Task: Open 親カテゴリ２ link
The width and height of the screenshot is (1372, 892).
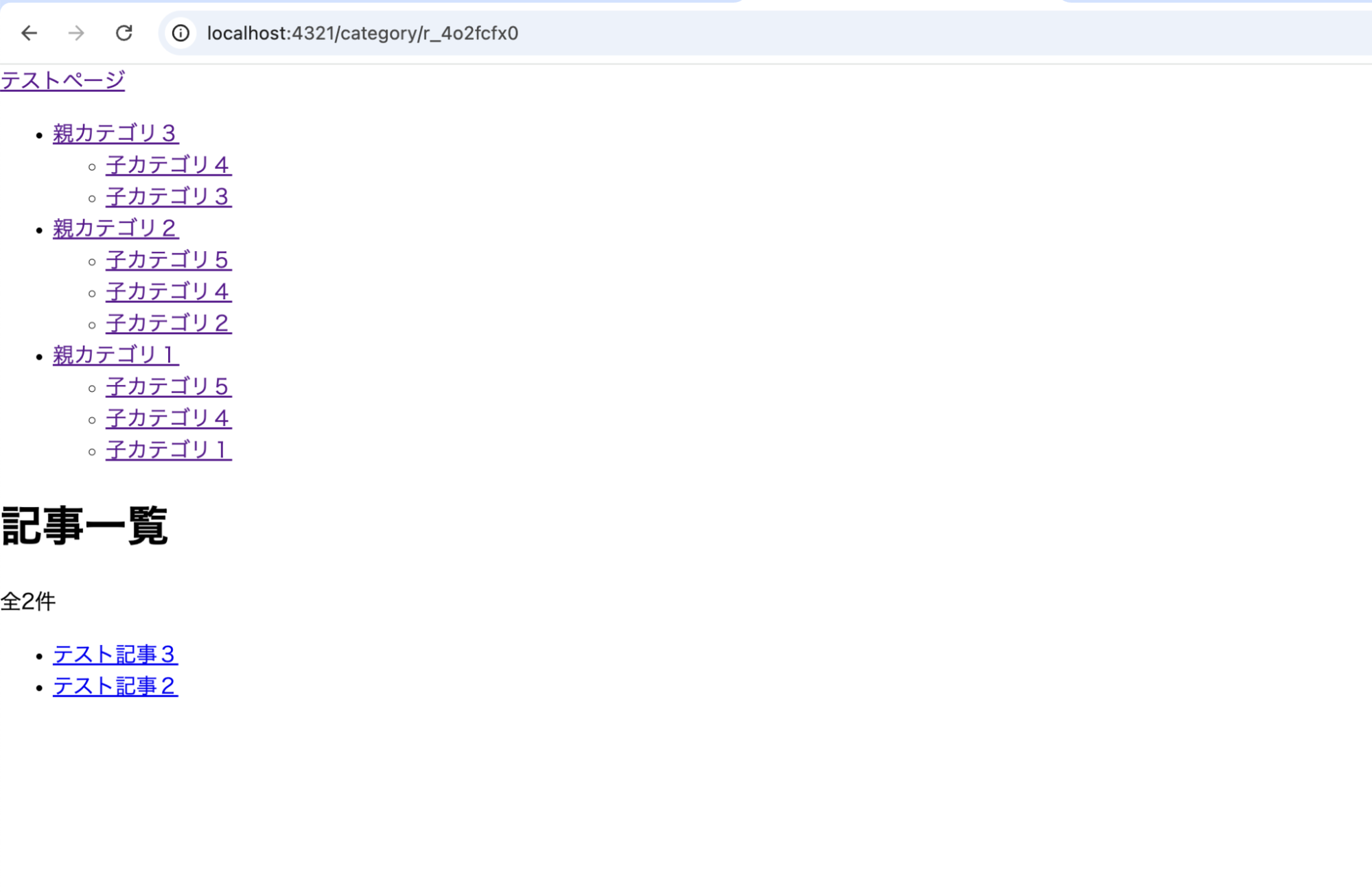Action: [x=115, y=228]
